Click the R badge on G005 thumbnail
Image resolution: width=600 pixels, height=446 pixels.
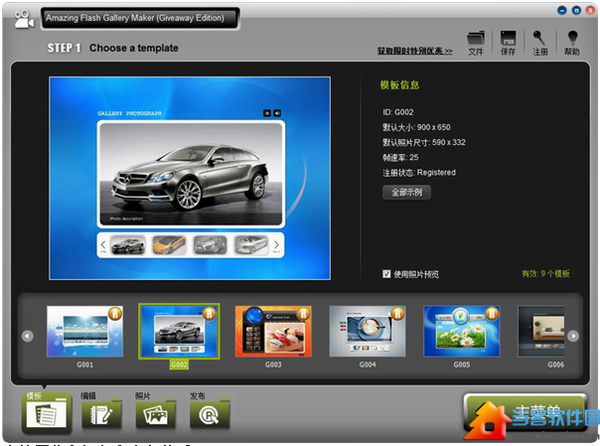click(x=492, y=314)
